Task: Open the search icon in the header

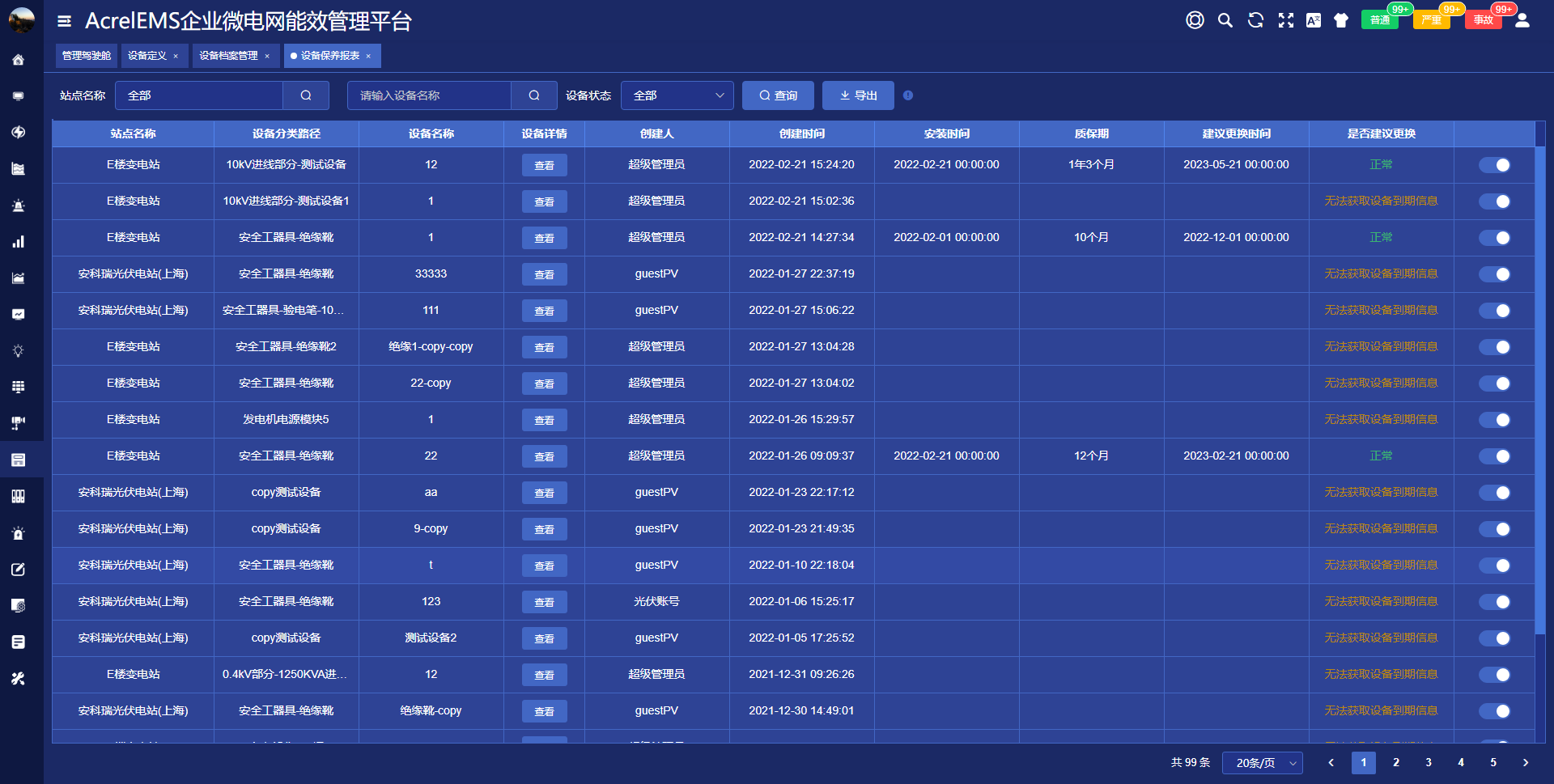Action: [x=1225, y=20]
